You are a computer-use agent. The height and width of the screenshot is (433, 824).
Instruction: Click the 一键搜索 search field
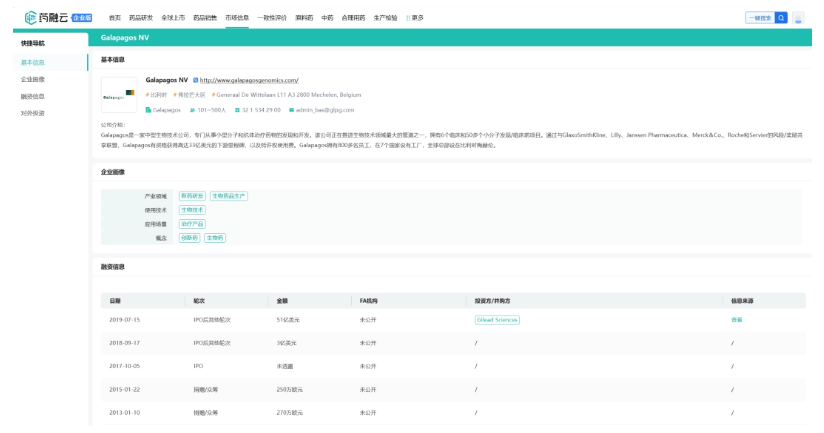(759, 17)
